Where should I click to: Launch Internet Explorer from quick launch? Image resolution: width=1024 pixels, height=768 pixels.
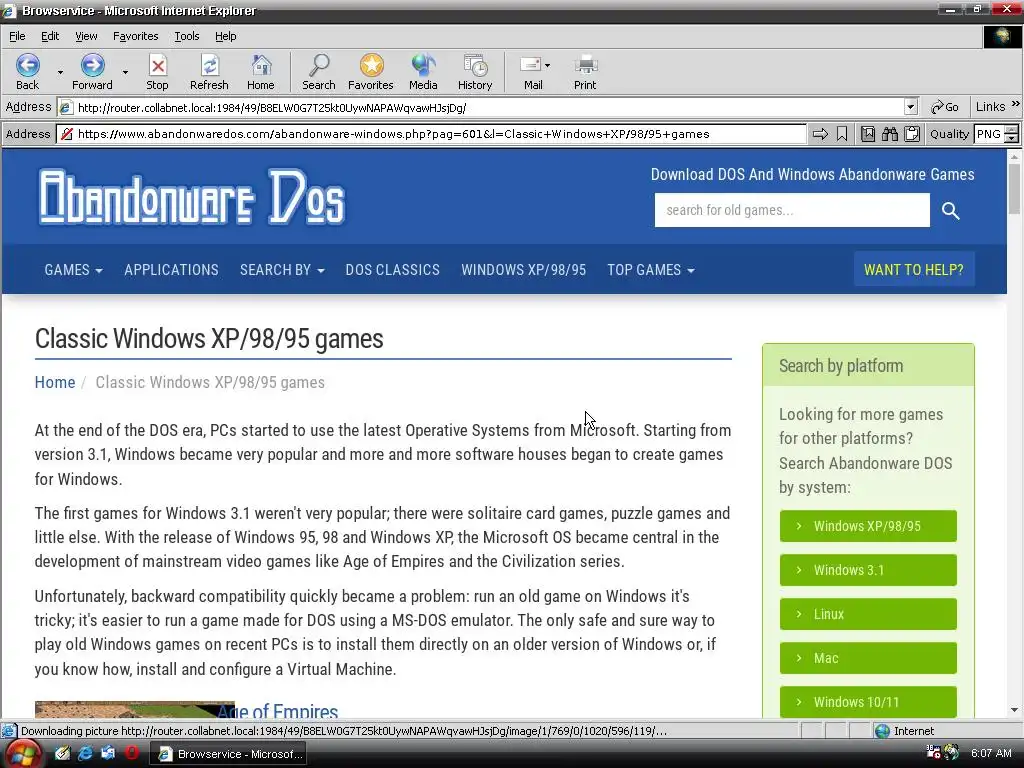point(85,754)
